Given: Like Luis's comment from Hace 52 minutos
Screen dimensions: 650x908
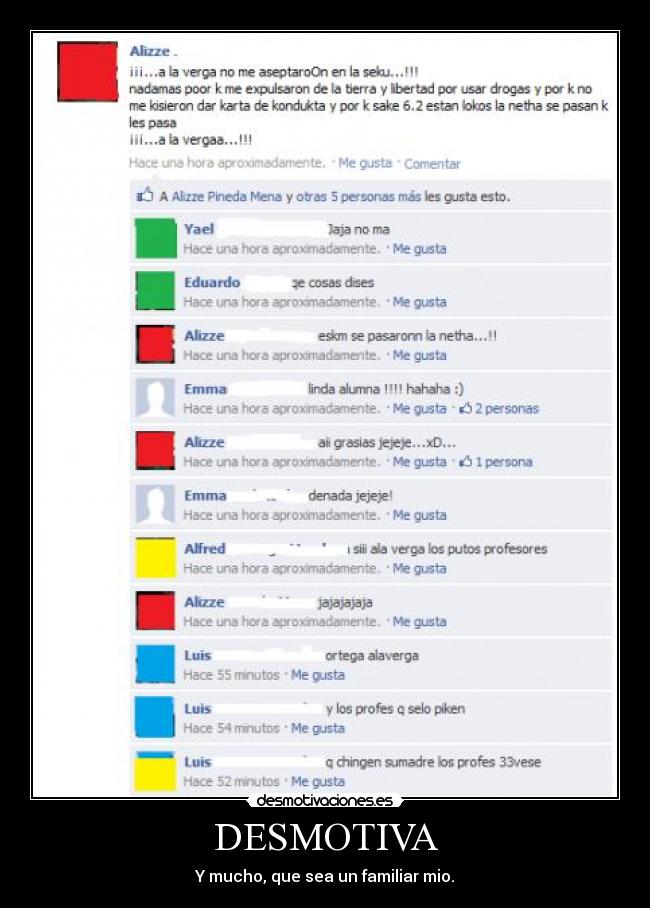Looking at the screenshot, I should pyautogui.click(x=317, y=782).
